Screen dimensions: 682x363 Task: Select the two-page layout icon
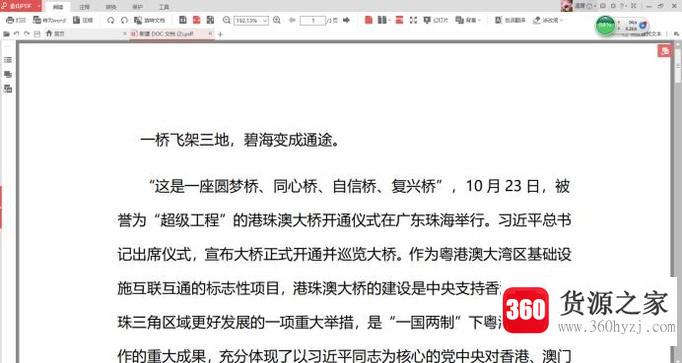381,20
